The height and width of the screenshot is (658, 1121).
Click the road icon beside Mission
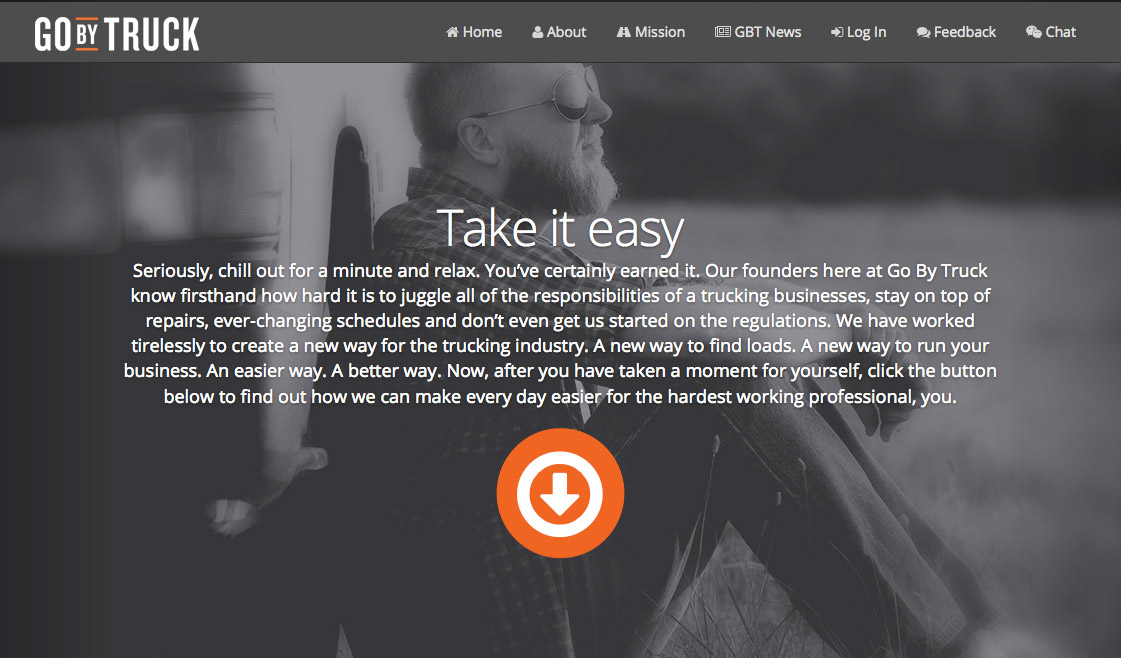pos(623,32)
